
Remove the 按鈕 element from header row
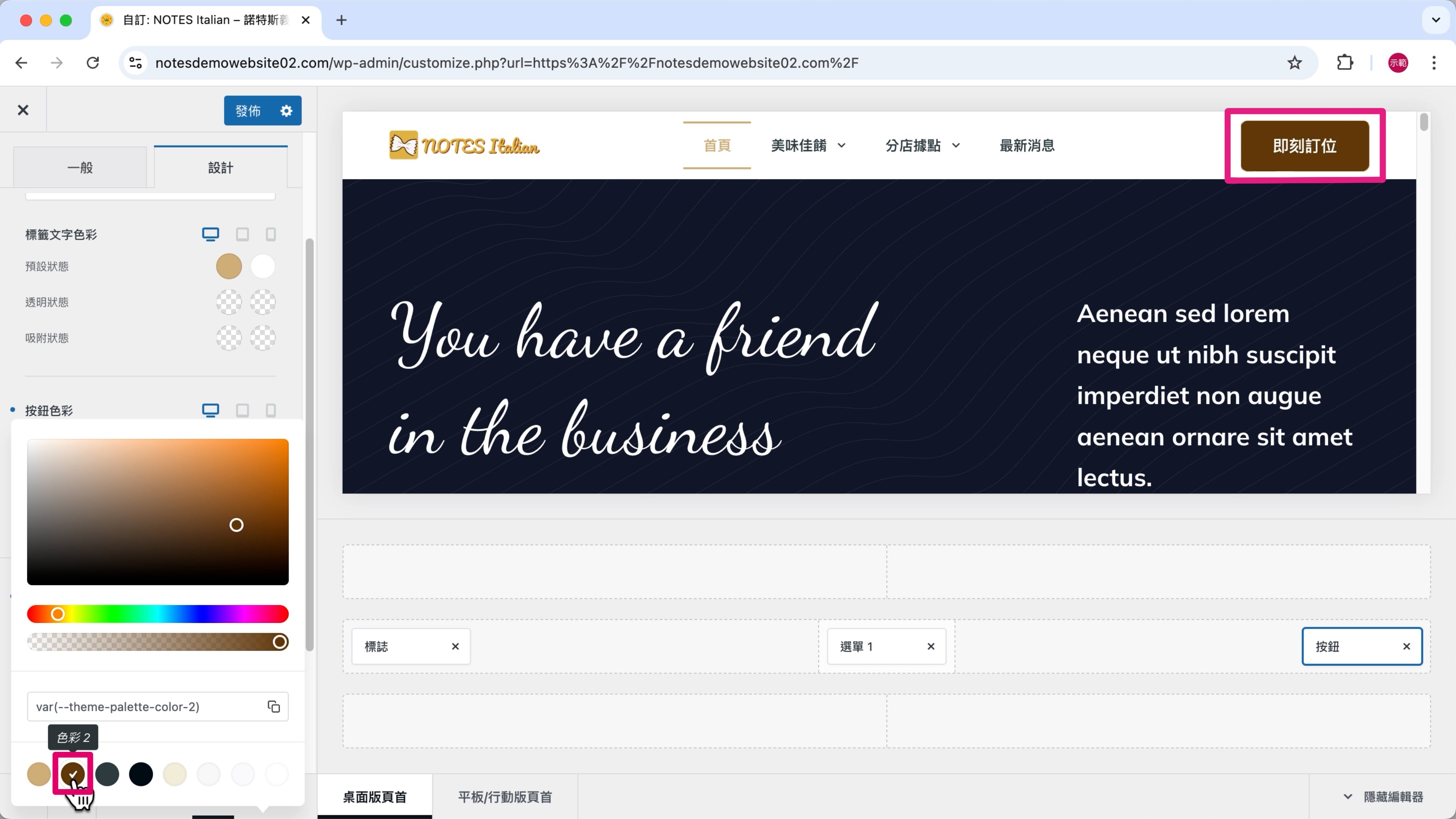point(1406,646)
